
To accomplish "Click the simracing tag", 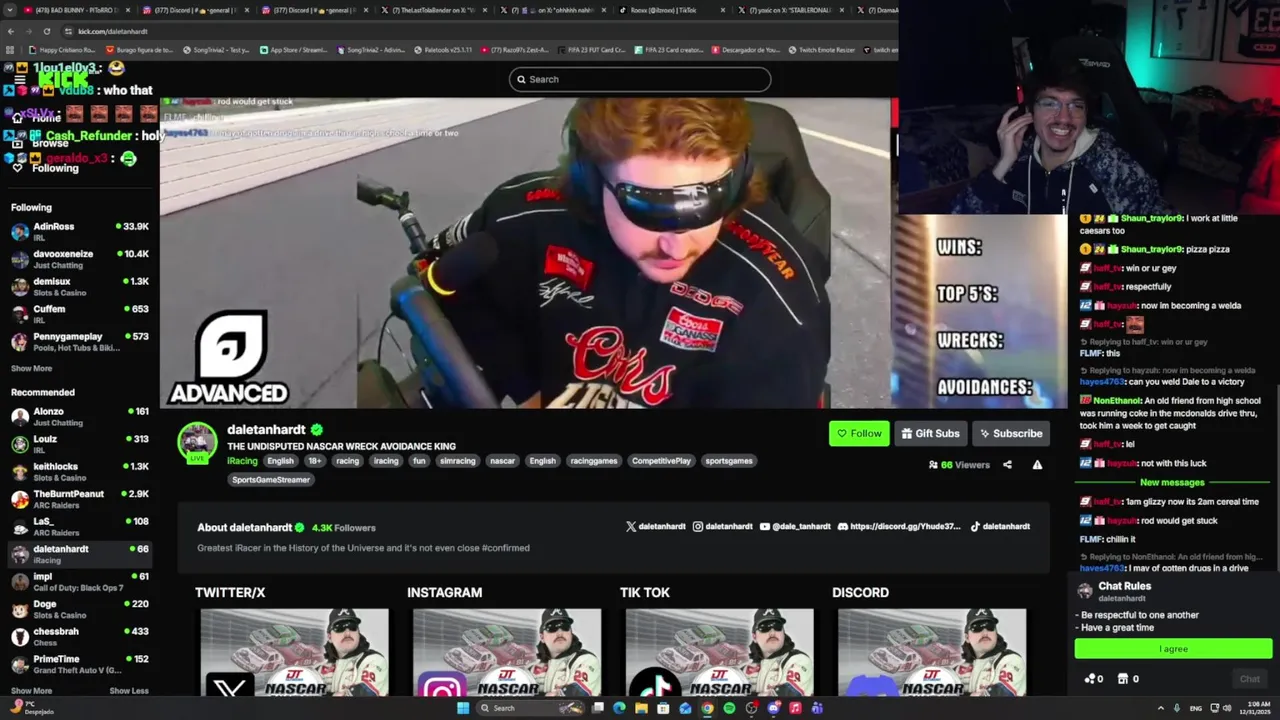I will [x=458, y=461].
